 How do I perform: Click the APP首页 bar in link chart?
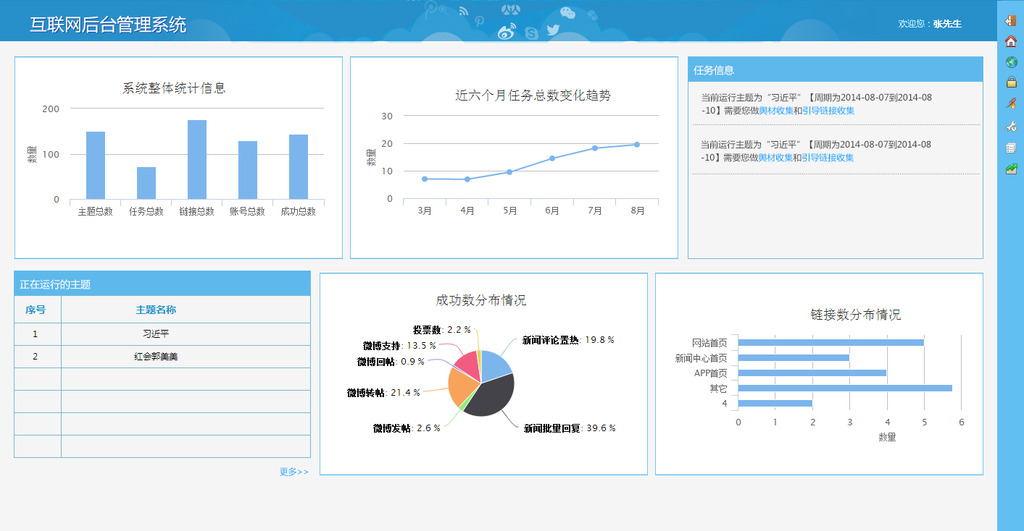812,373
